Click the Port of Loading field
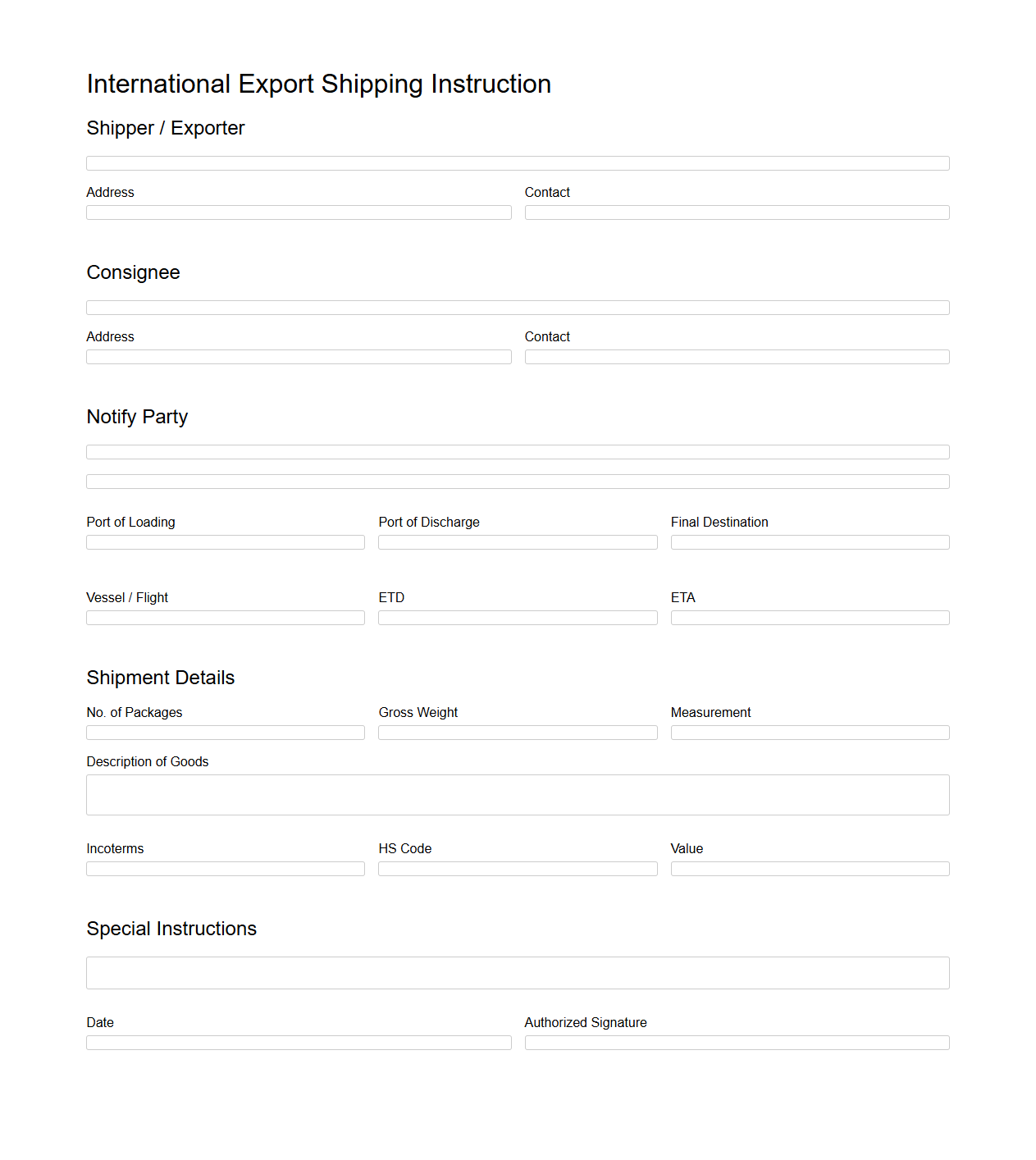1036x1160 pixels. click(225, 541)
